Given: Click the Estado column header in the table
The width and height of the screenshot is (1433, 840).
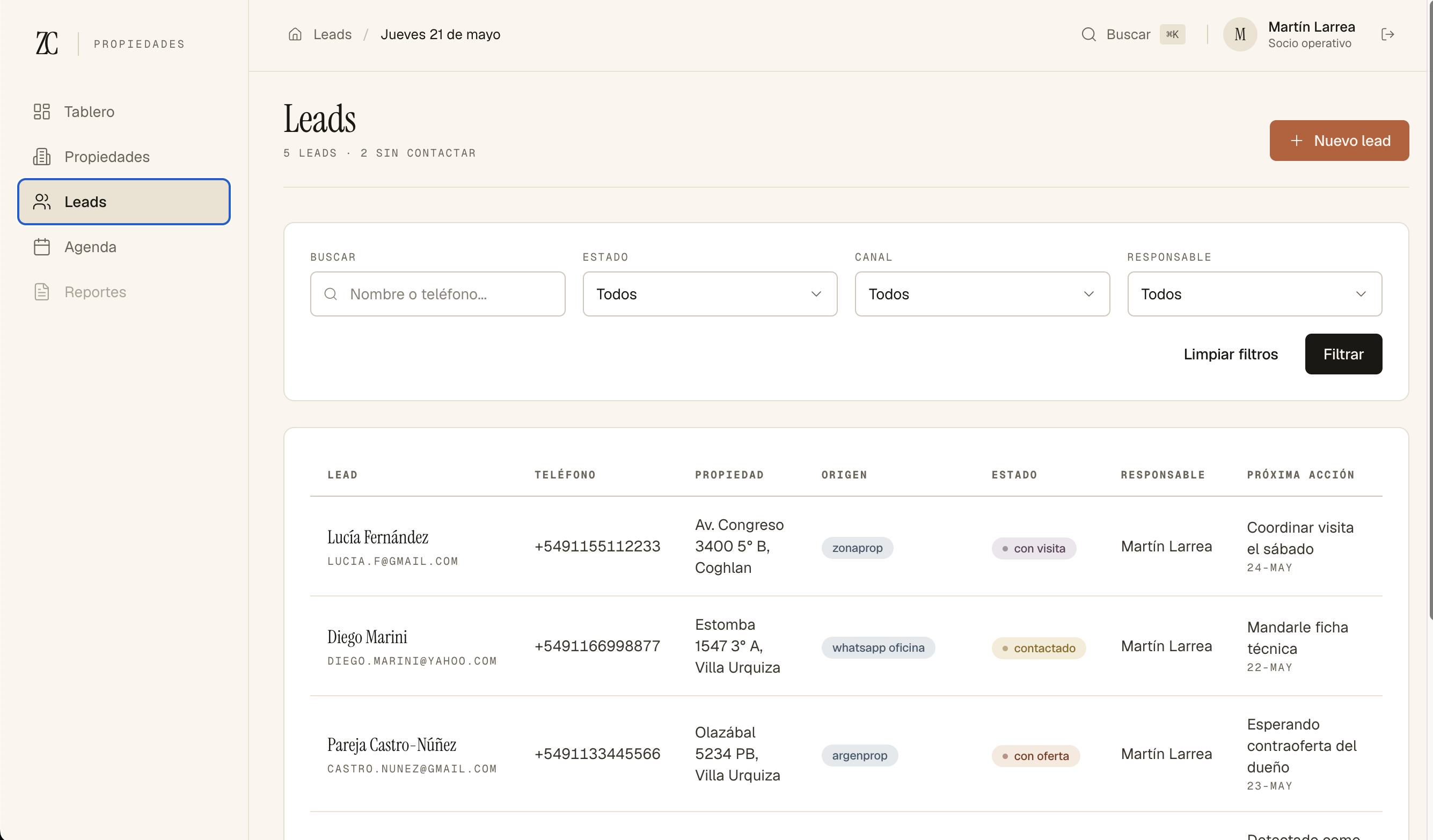Looking at the screenshot, I should coord(1014,475).
